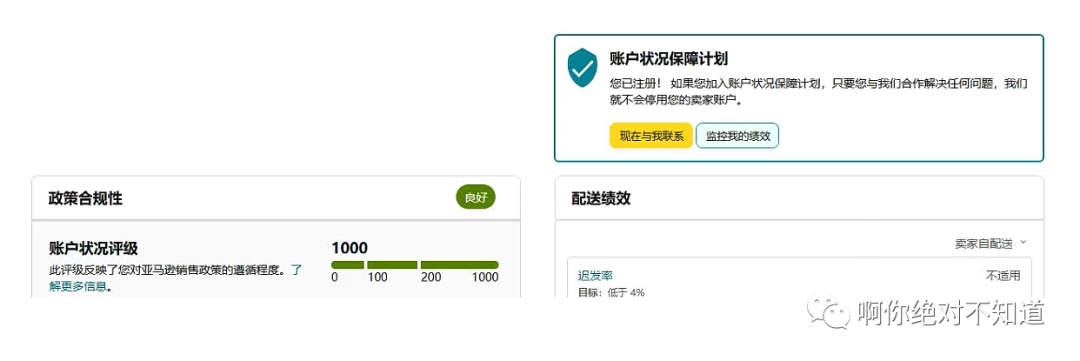Click the middle segment of rating bar
Viewport: 1080px width, 361px height.
point(392,265)
